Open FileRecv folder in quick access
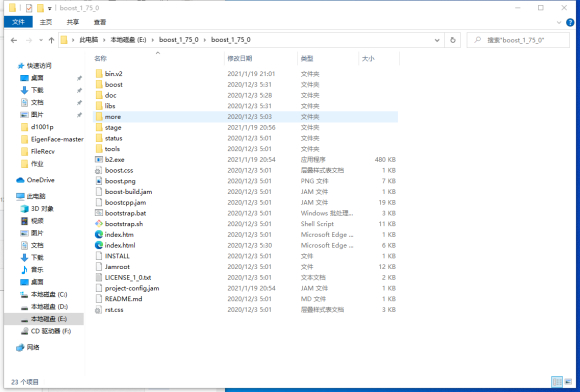 tap(38, 152)
